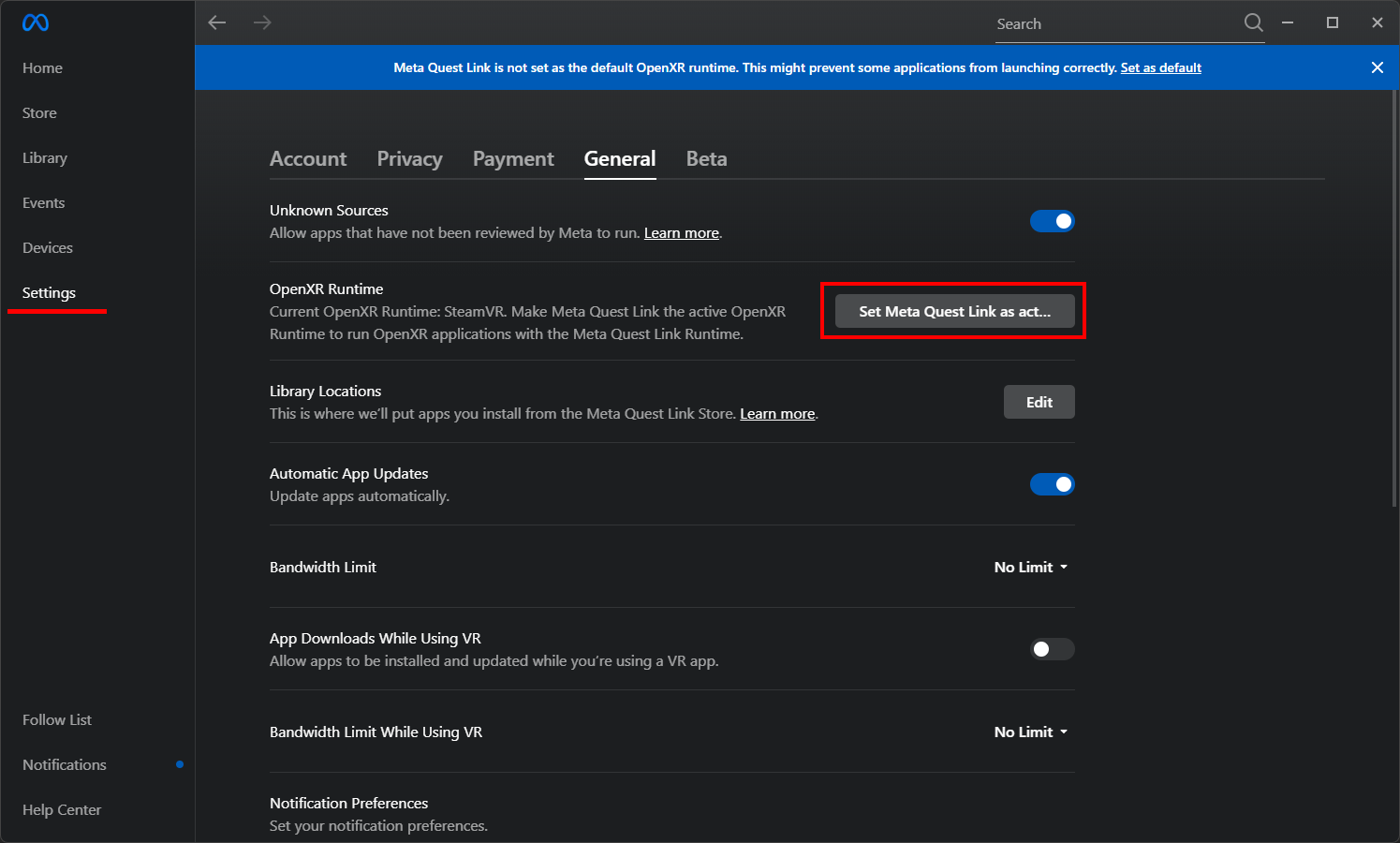Open Notifications in the sidebar
Viewport: 1400px width, 843px height.
pyautogui.click(x=65, y=764)
